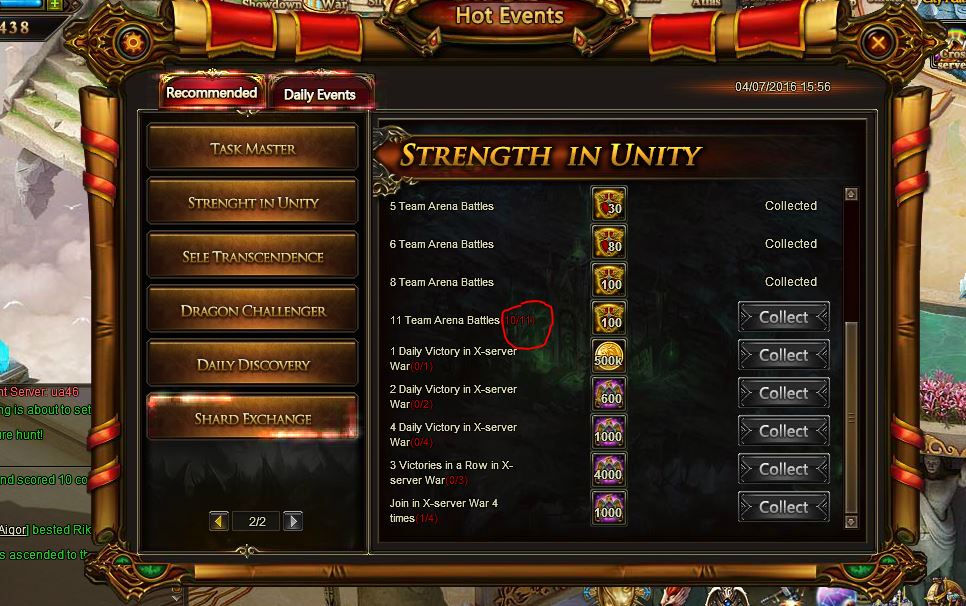966x606 pixels.
Task: Click the 600 purple reward icon
Action: click(609, 394)
